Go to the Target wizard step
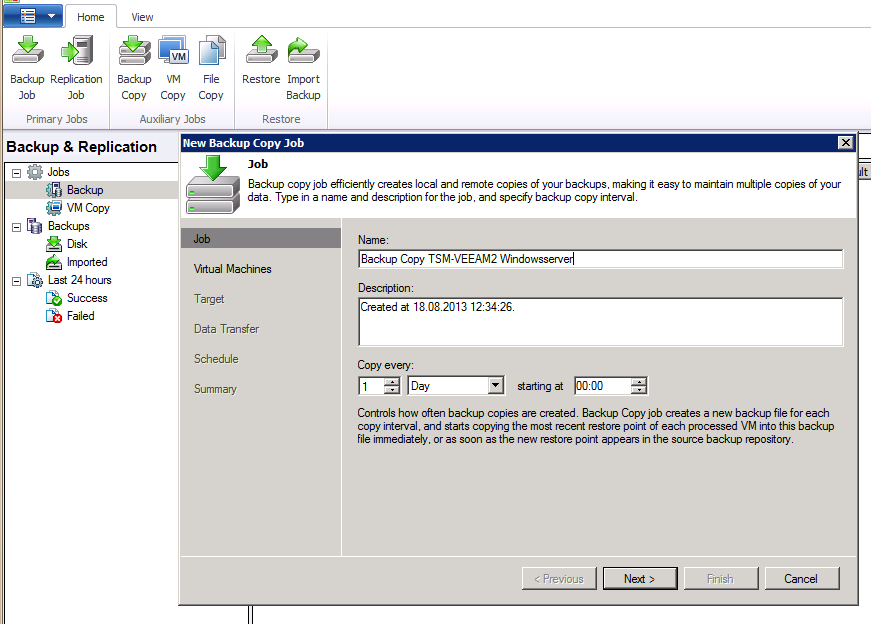Screen dimensions: 871x624 tap(209, 299)
